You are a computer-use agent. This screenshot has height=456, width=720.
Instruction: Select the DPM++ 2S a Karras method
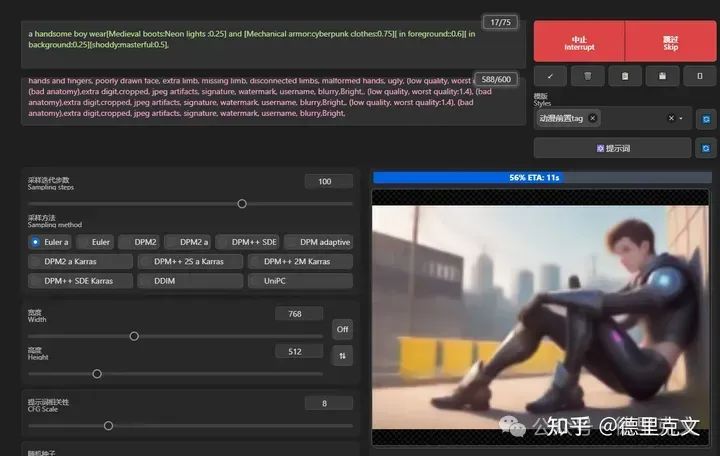coord(190,261)
